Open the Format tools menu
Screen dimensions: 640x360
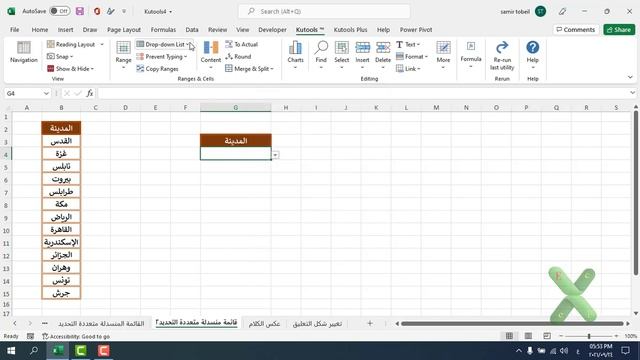(x=412, y=57)
